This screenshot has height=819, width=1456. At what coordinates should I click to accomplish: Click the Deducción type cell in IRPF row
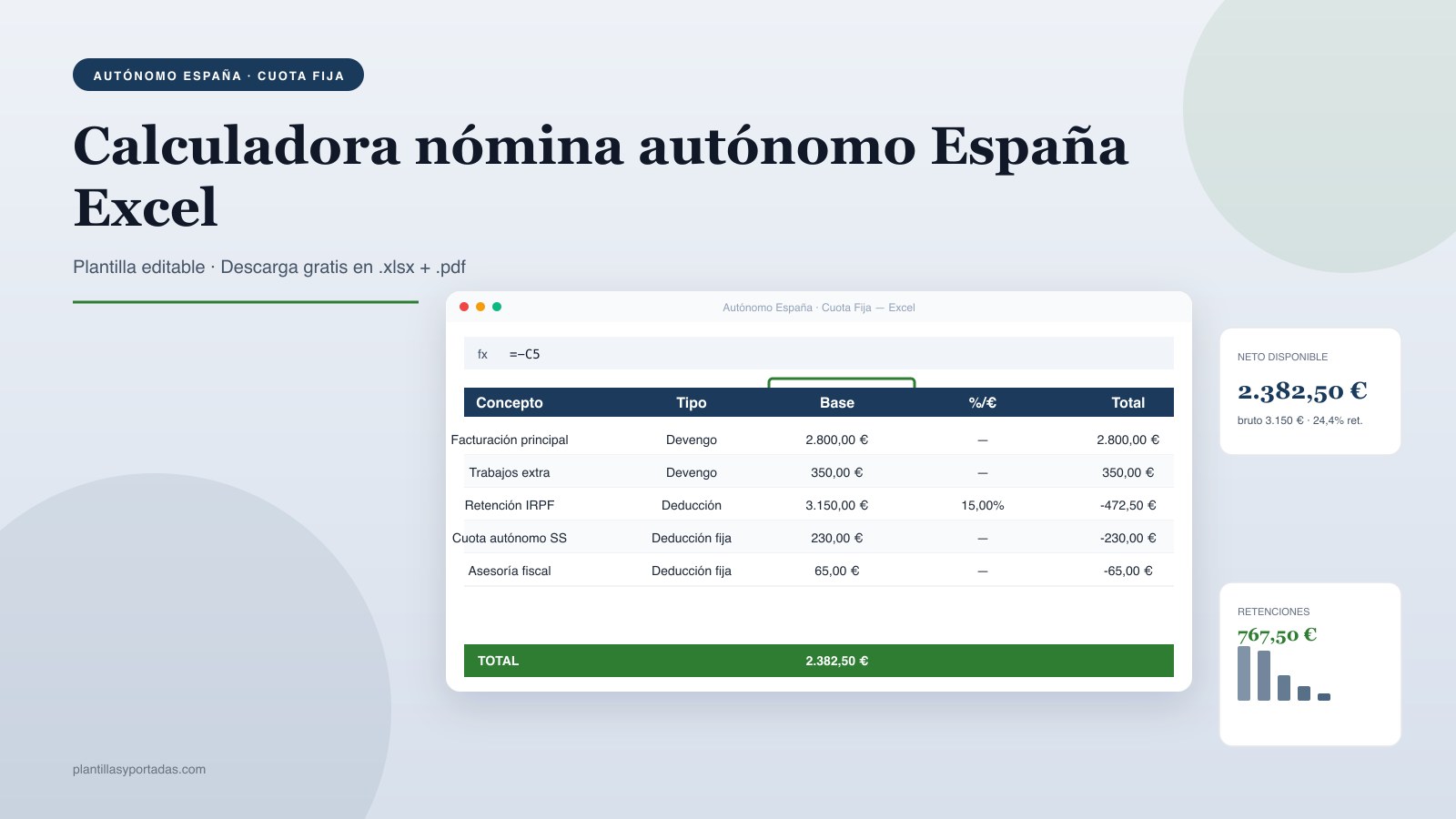click(692, 505)
